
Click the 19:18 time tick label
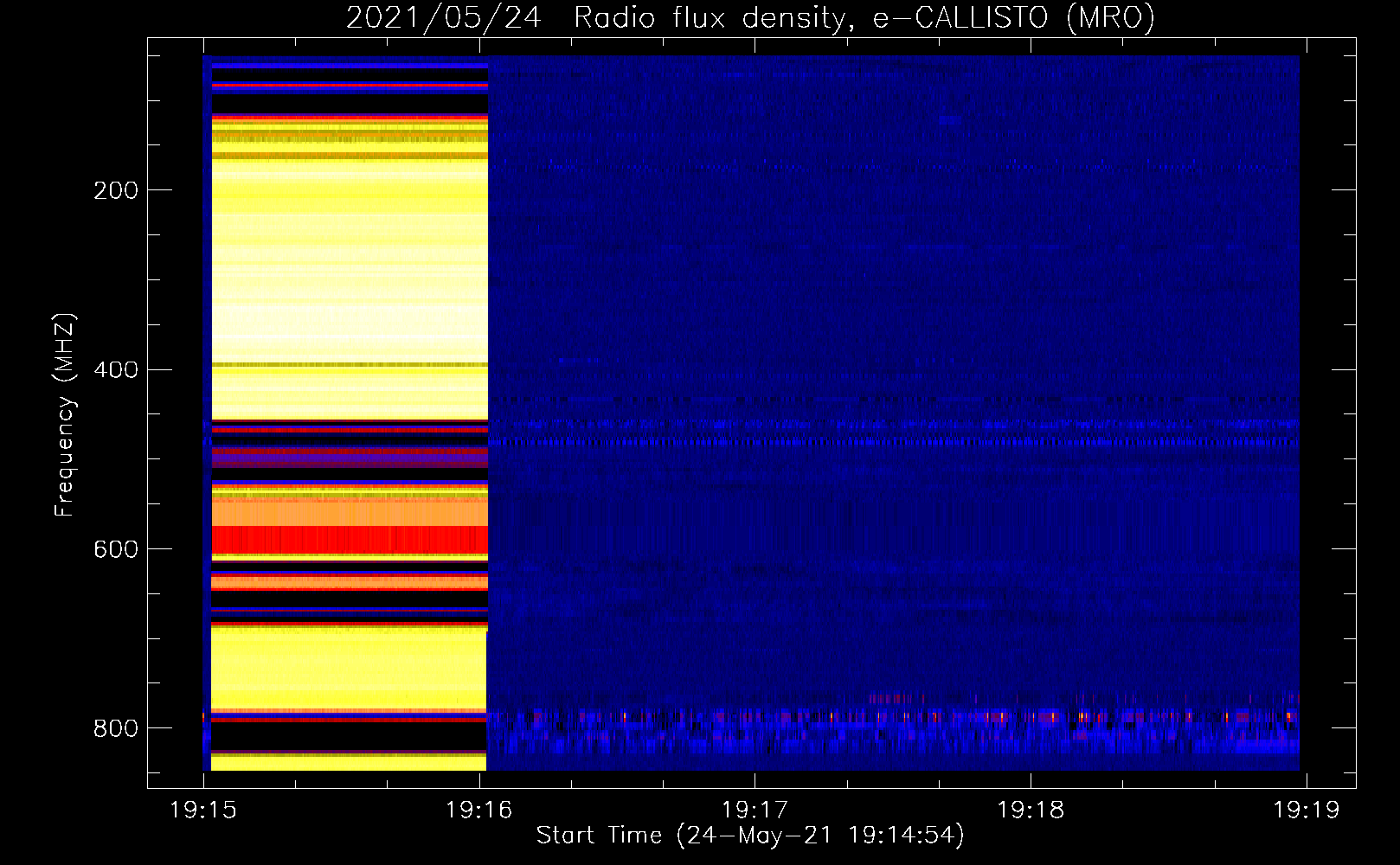pos(1030,811)
